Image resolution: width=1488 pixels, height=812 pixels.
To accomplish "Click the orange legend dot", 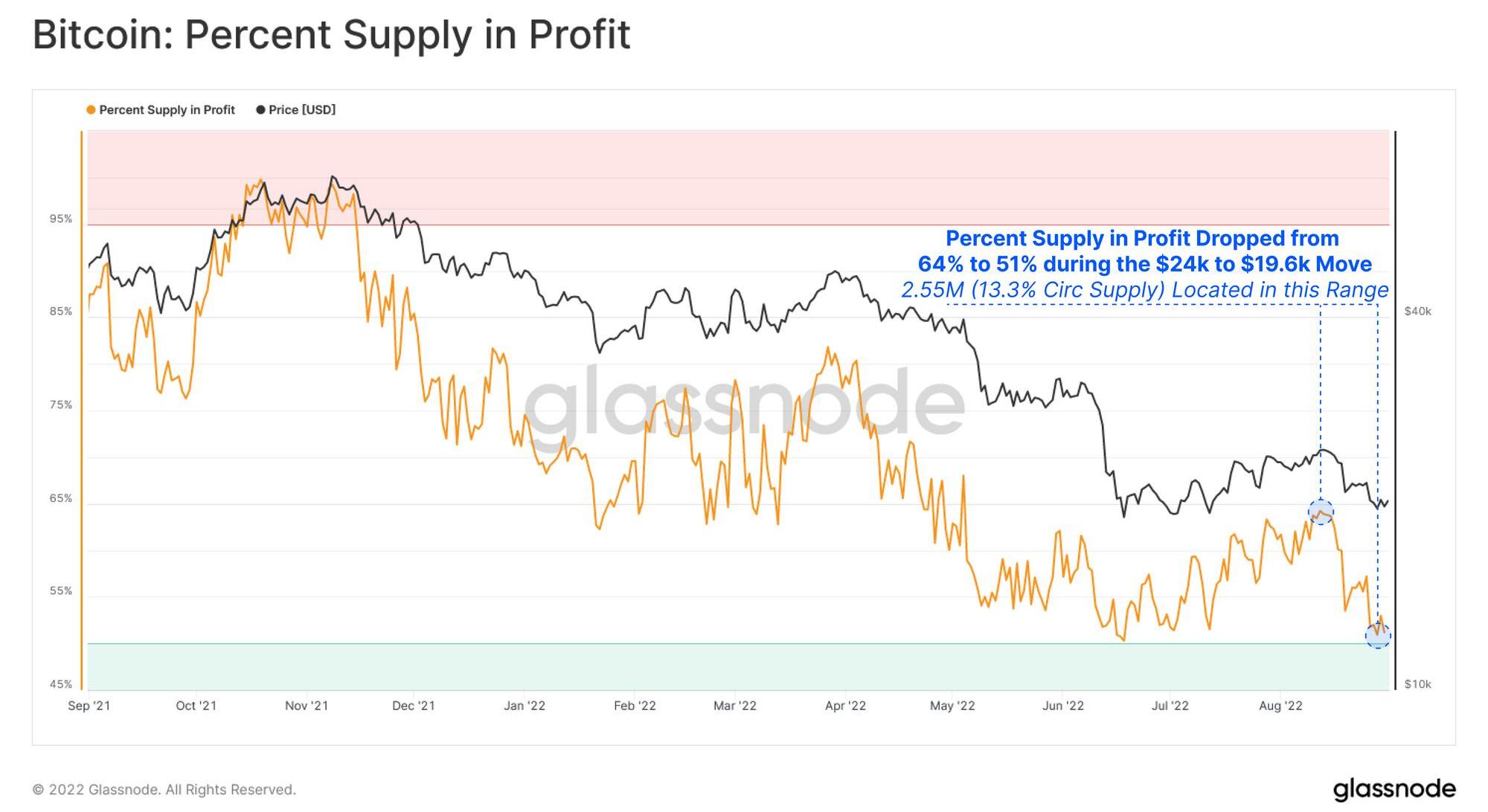I will tap(91, 110).
